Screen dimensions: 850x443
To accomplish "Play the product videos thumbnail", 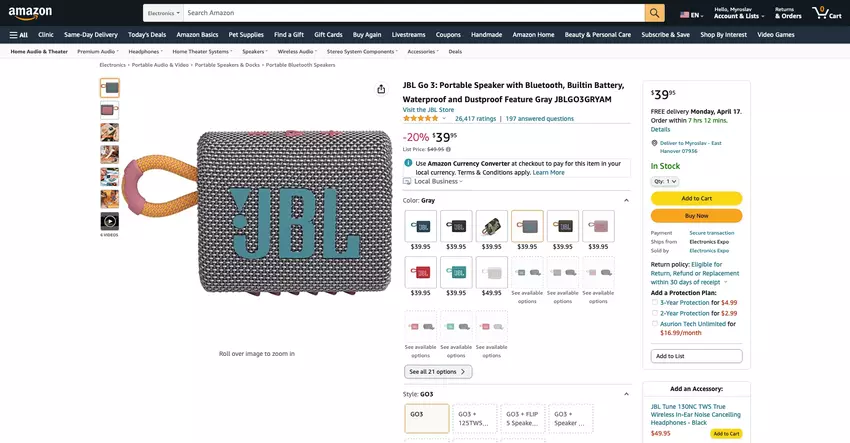I will tap(110, 221).
